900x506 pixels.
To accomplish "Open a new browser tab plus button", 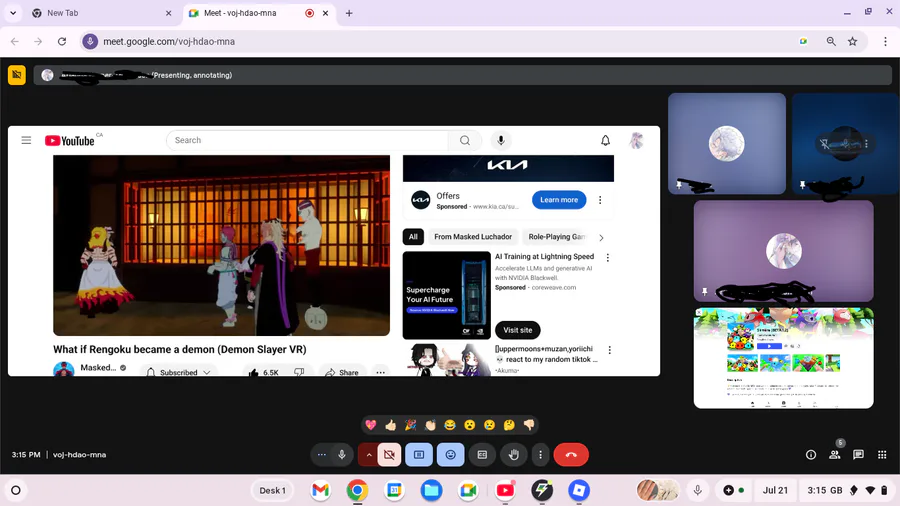I will [x=349, y=13].
